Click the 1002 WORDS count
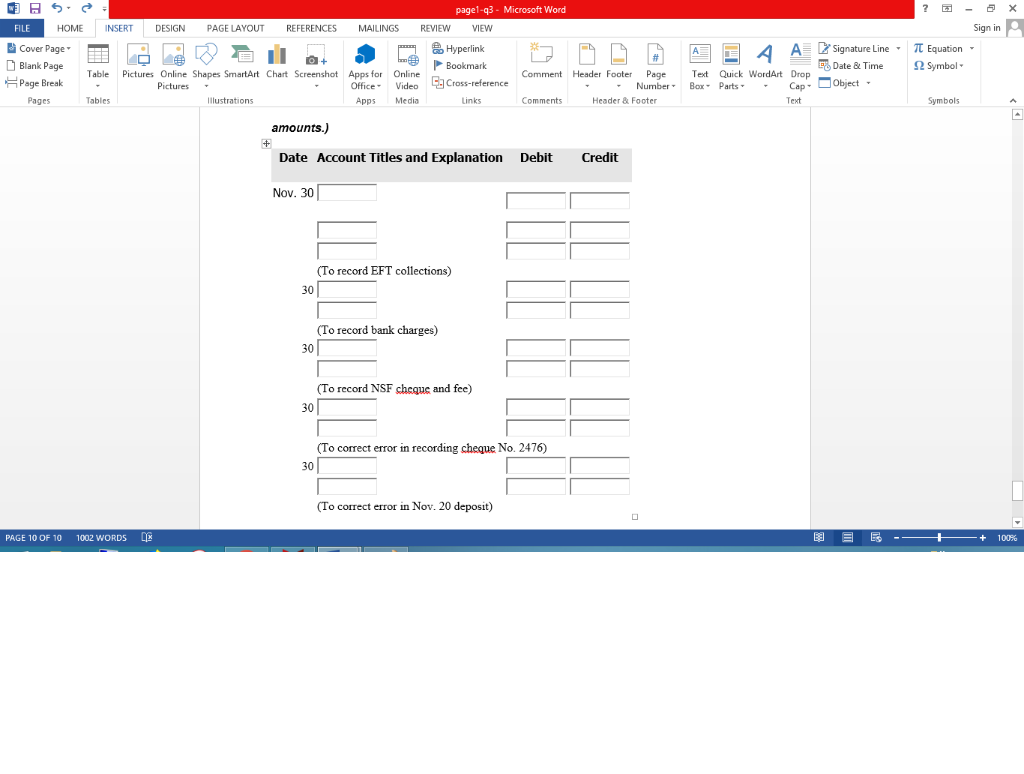The width and height of the screenshot is (1024, 774). click(101, 538)
